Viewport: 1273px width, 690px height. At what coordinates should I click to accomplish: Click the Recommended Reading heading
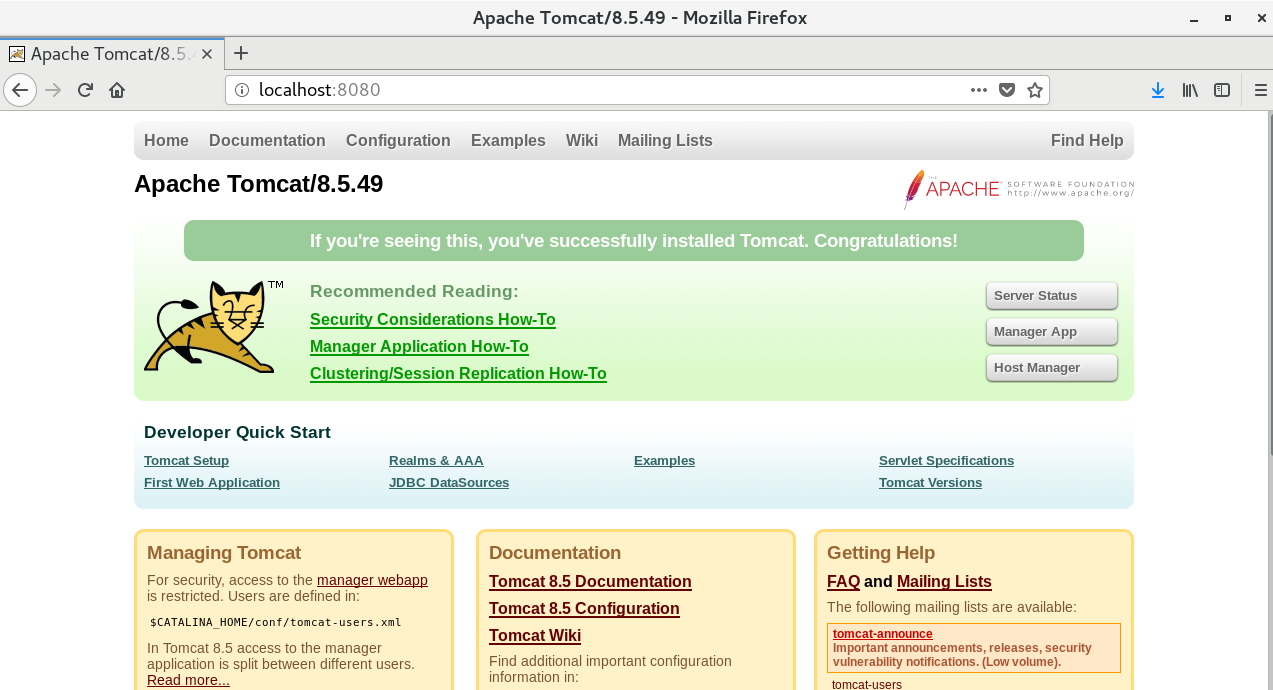tap(414, 292)
